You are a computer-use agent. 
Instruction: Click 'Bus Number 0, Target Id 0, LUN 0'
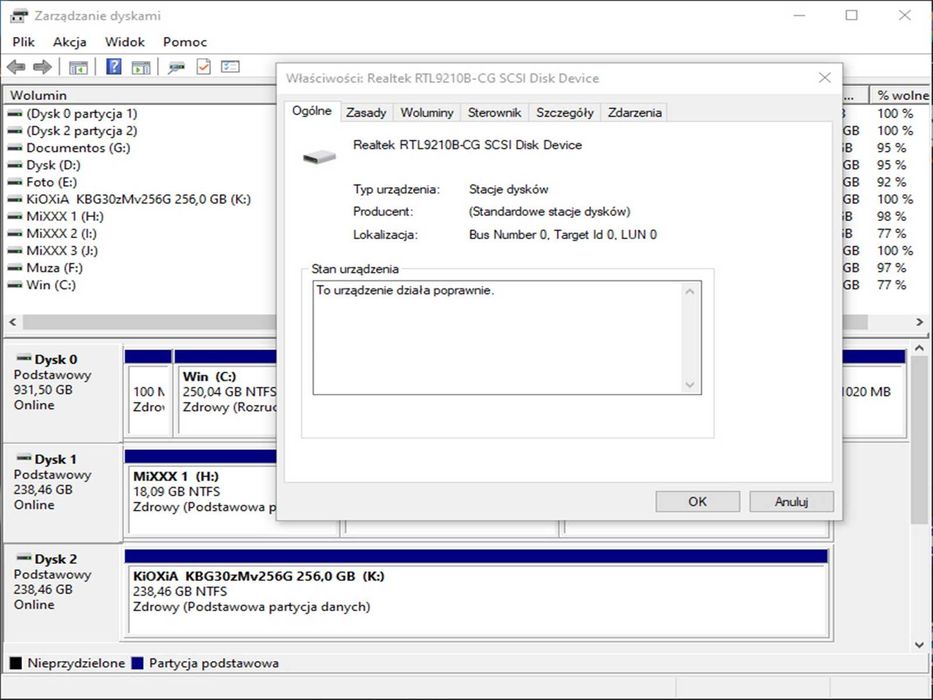point(563,235)
